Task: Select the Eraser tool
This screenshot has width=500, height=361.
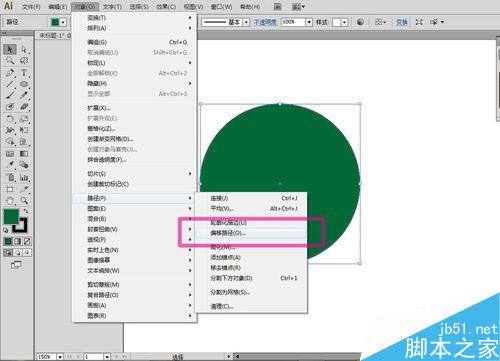Action: coord(24,107)
